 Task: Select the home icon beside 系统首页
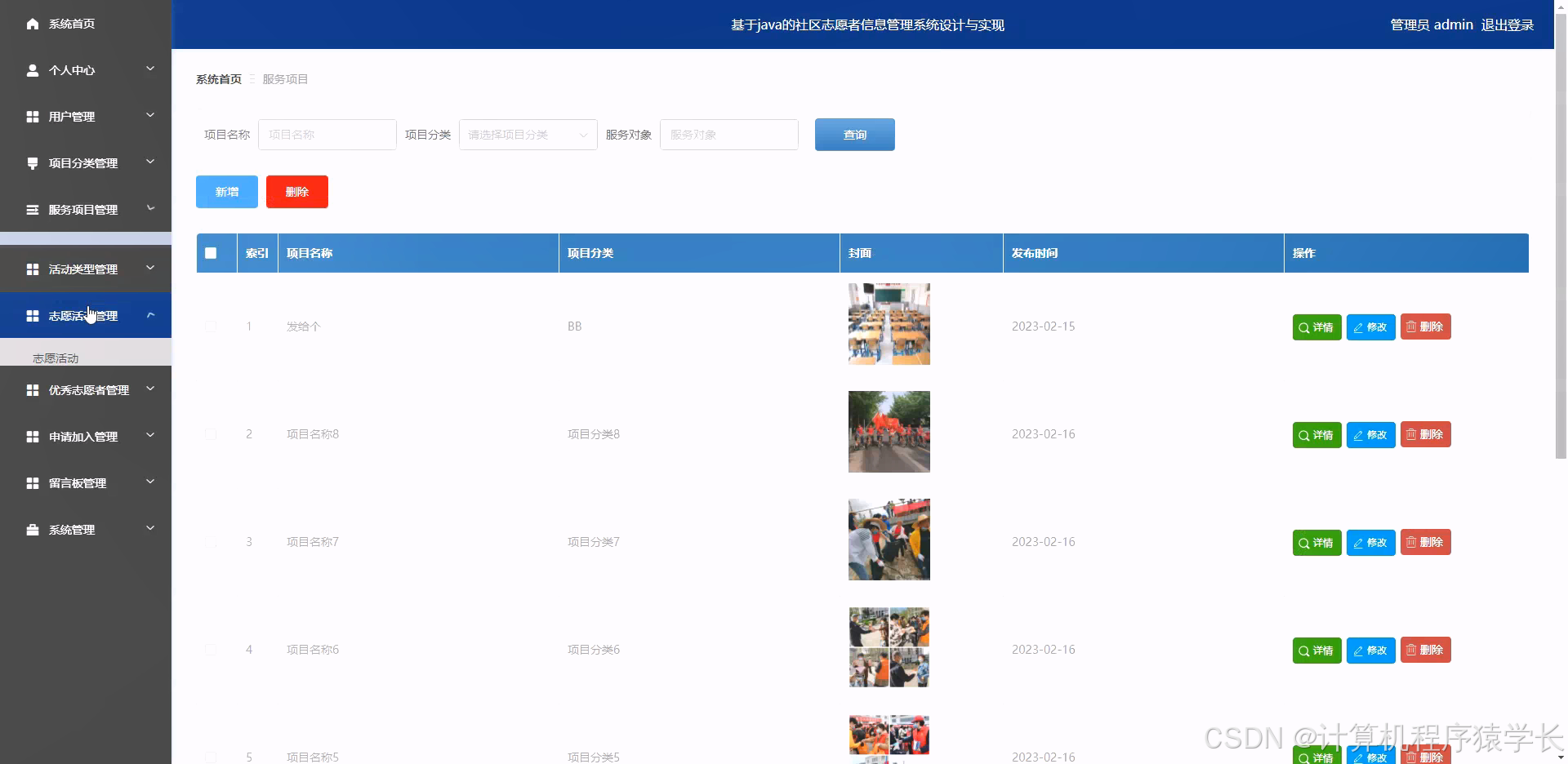[33, 24]
